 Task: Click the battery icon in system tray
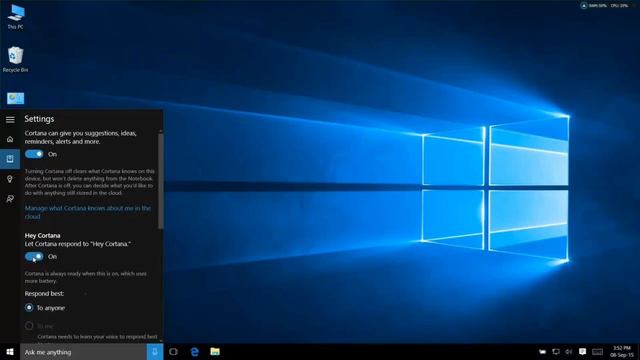tap(542, 352)
